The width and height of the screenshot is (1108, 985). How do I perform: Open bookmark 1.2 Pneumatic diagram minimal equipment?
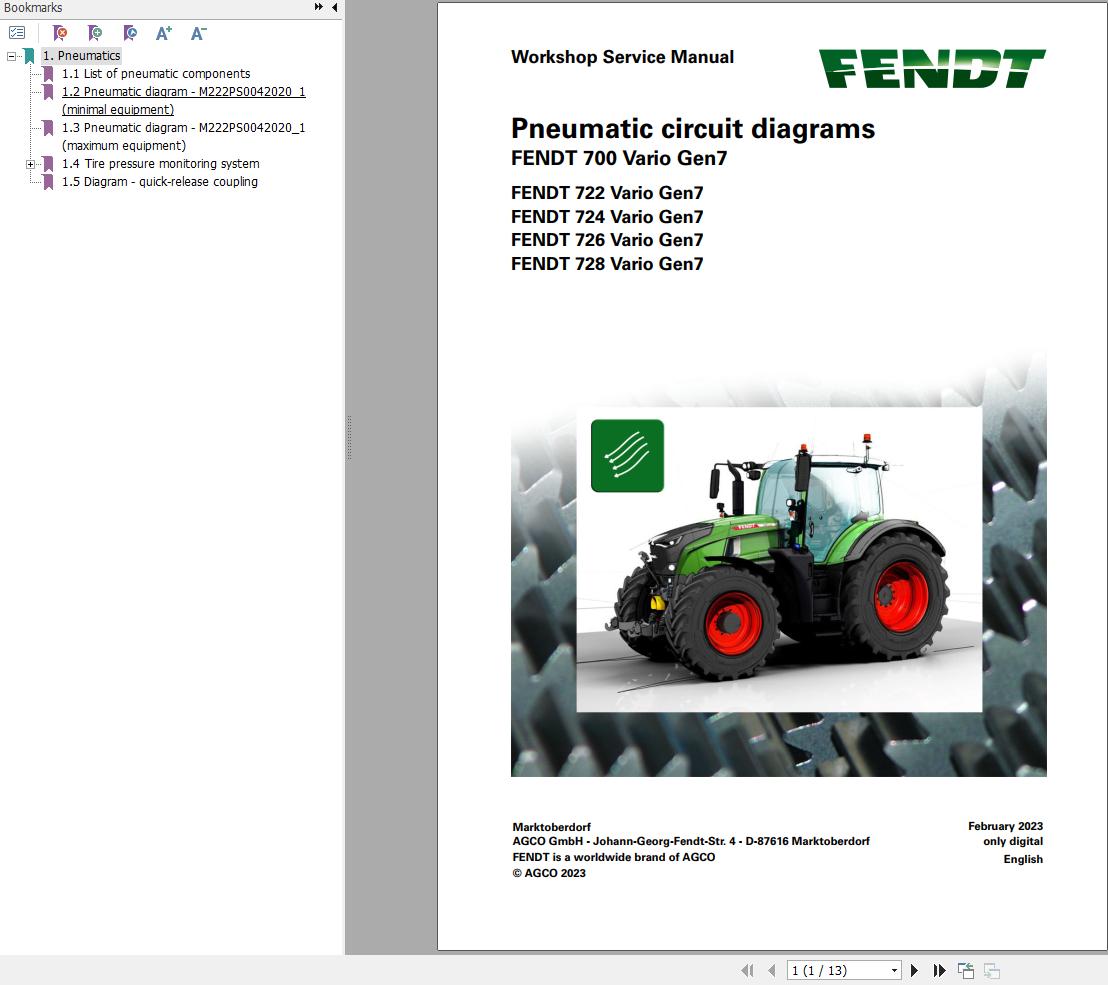(x=183, y=100)
